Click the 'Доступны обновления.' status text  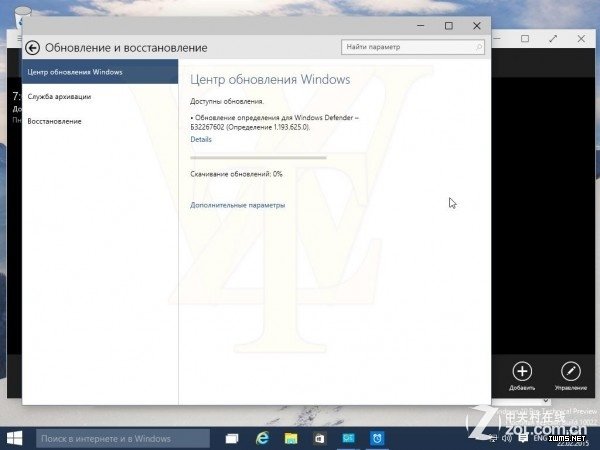[x=227, y=101]
